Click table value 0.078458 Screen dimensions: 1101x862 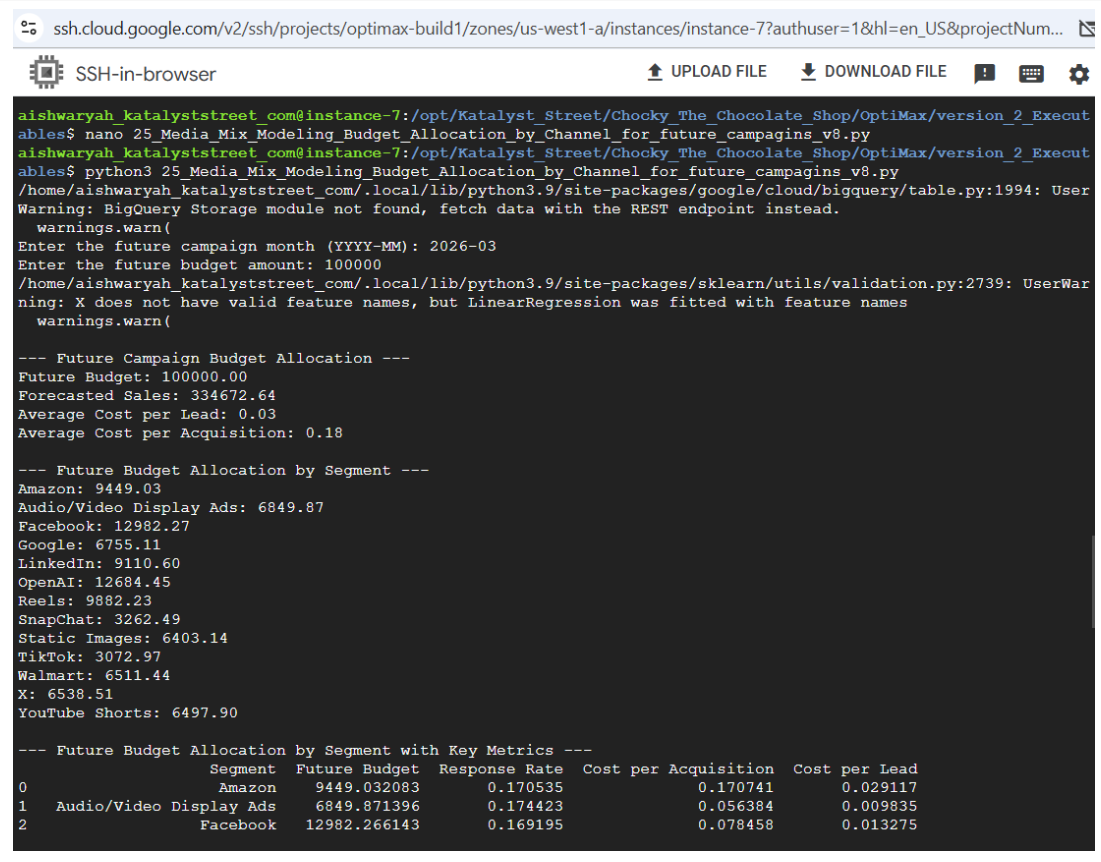tap(736, 825)
